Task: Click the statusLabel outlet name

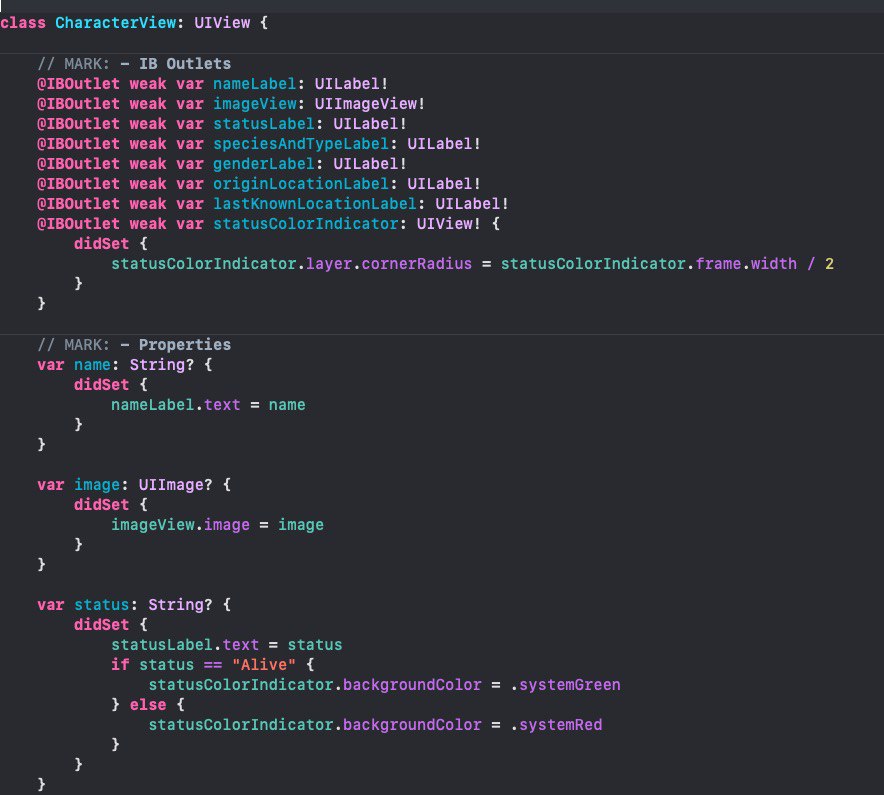Action: click(x=264, y=124)
